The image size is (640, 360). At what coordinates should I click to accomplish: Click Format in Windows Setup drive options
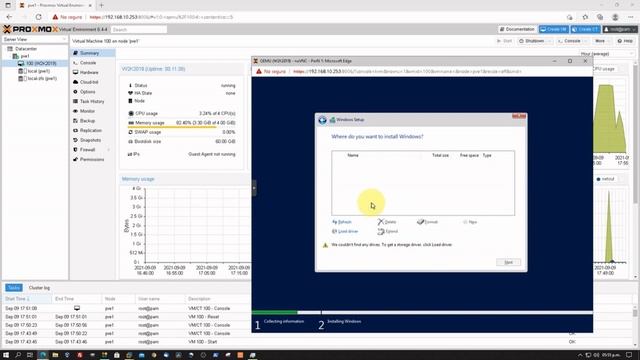[427, 222]
